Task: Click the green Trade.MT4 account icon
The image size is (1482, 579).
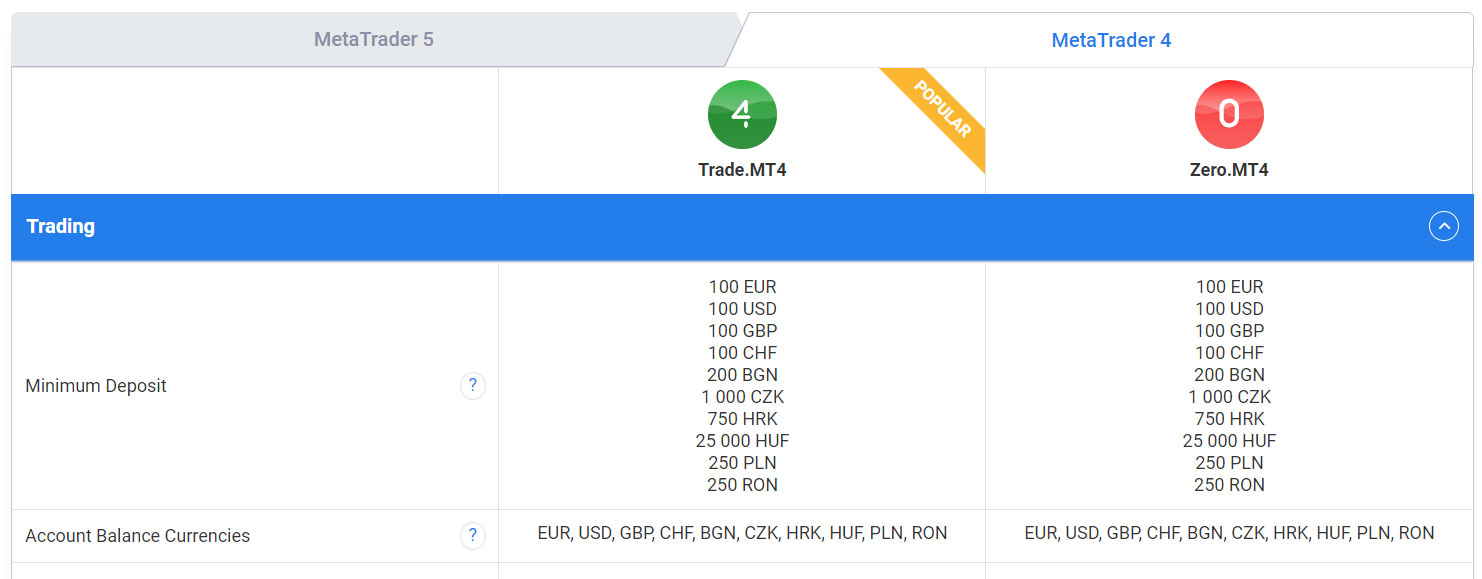Action: [x=742, y=115]
